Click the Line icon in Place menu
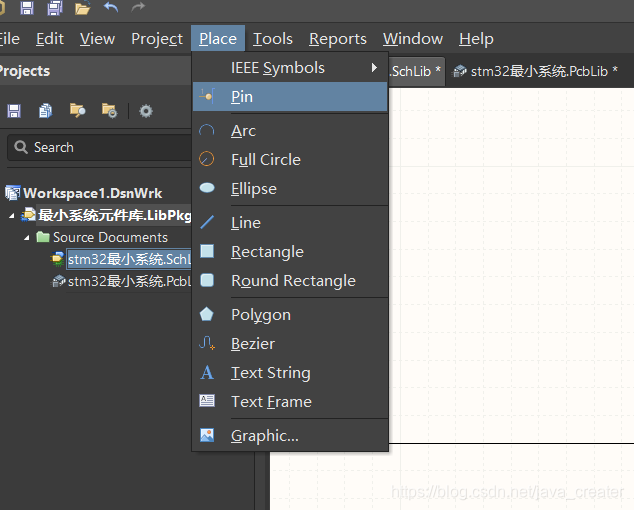Image resolution: width=634 pixels, height=510 pixels. tap(207, 222)
